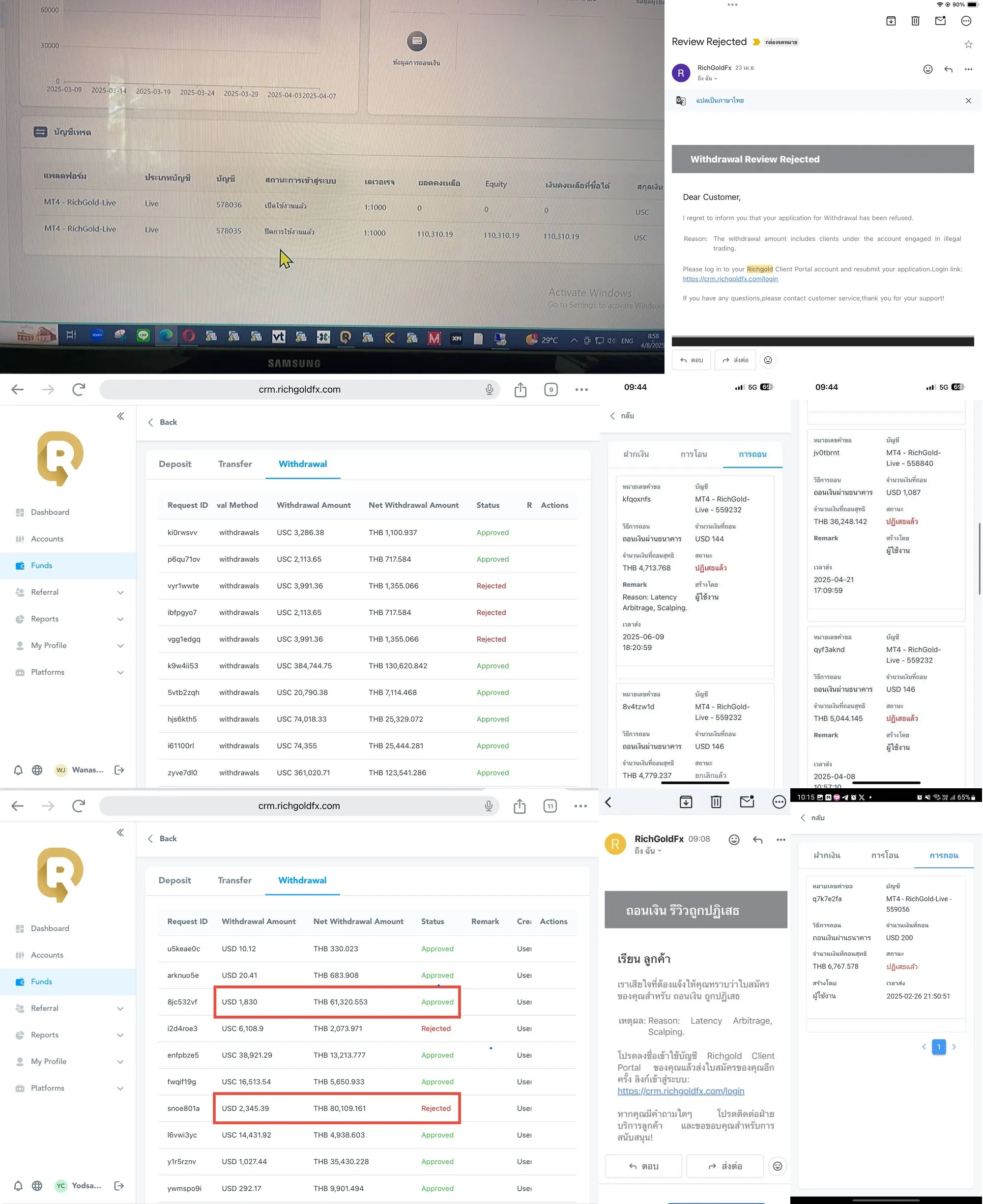Image resolution: width=983 pixels, height=1204 pixels.
Task: Switch to Transfer tab in the Wanas CRM
Action: pyautogui.click(x=235, y=463)
